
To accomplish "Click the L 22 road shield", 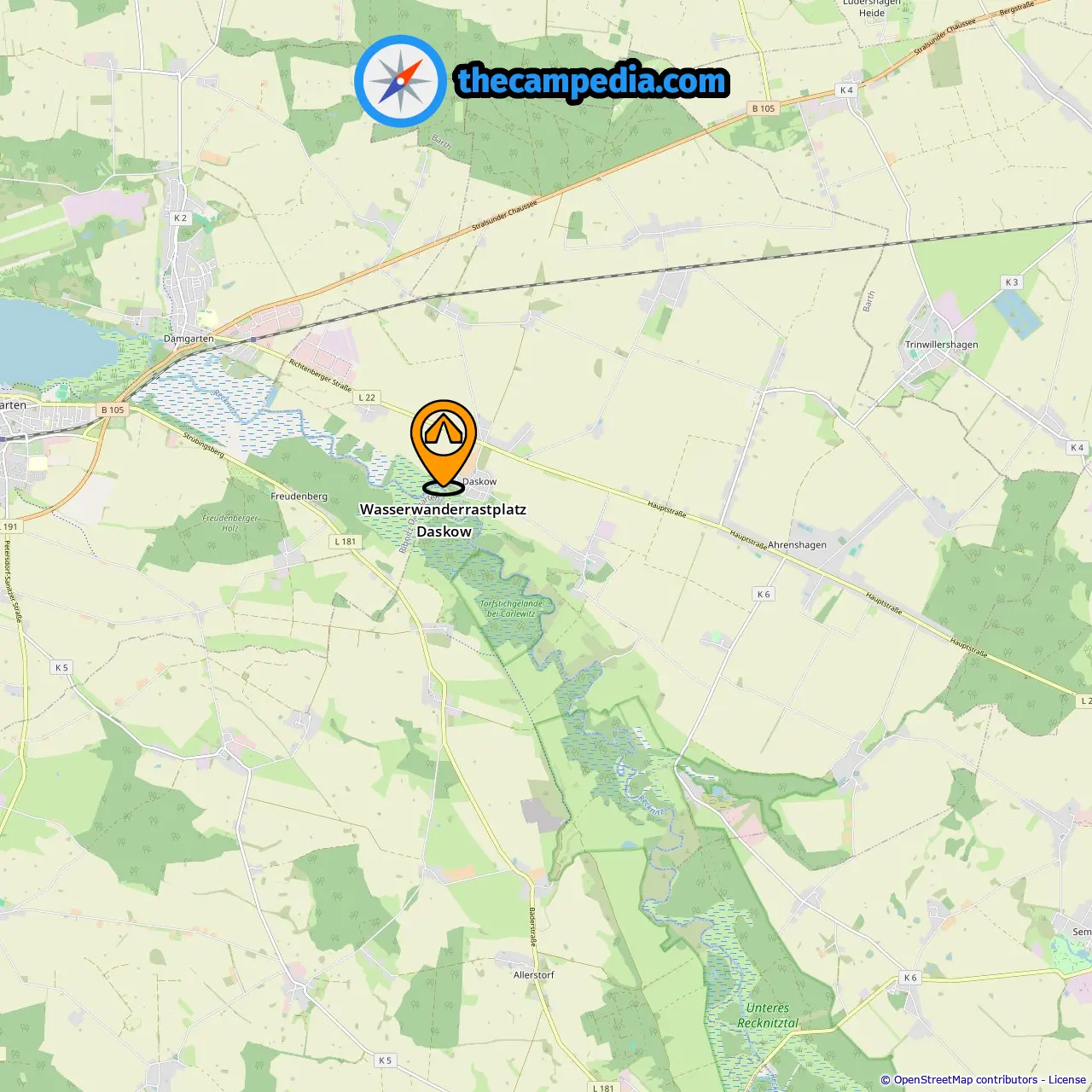I will pos(367,398).
